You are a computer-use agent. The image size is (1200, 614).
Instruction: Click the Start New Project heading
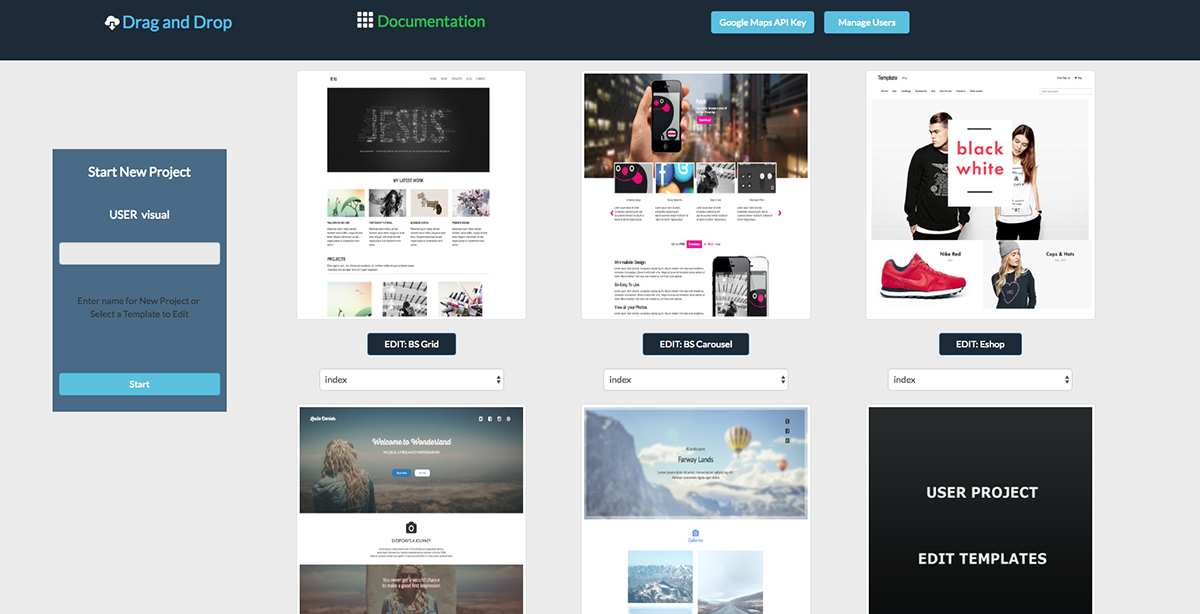pos(139,172)
